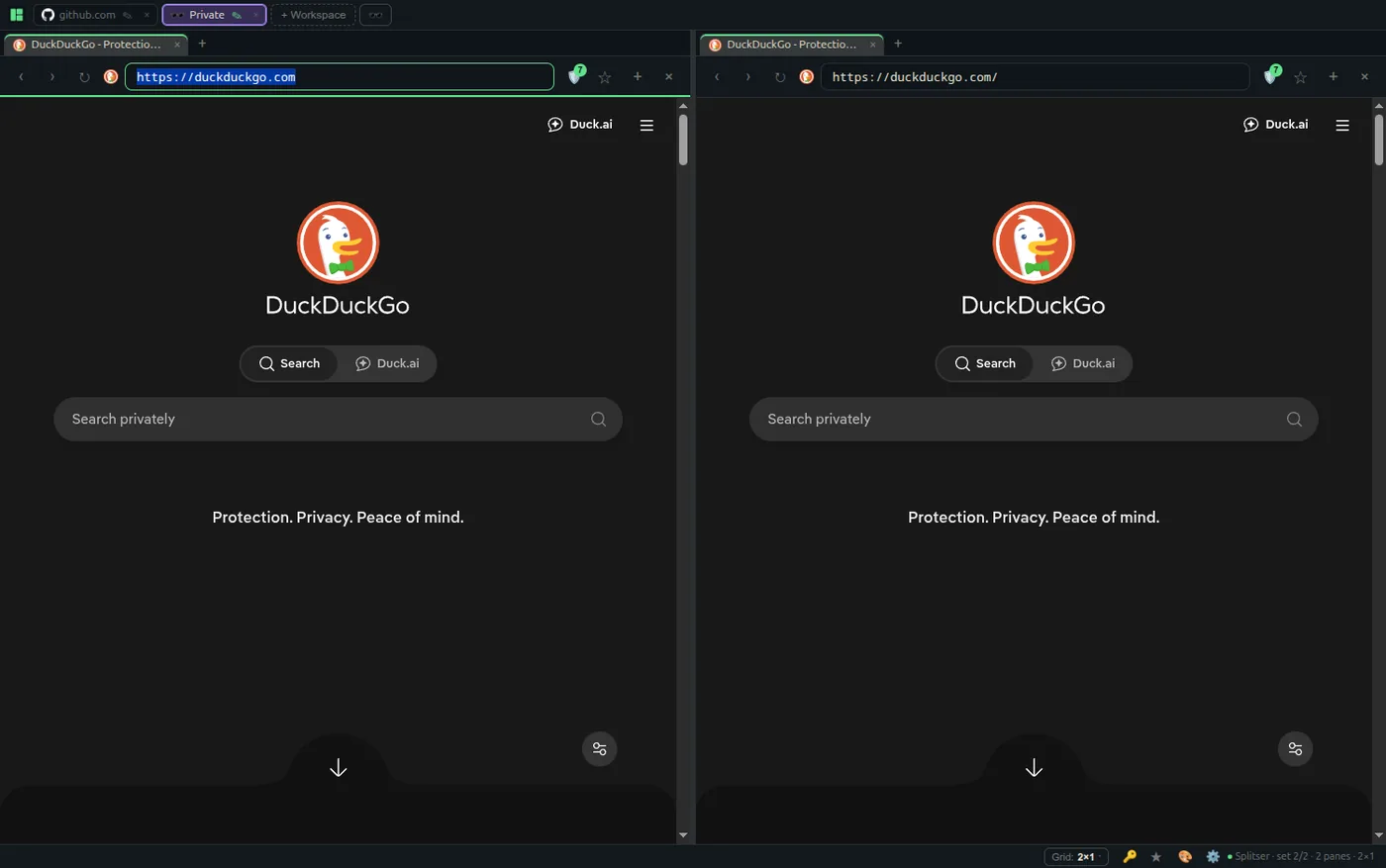
Task: Open the Grid 2×1 layout dropdown
Action: [1075, 856]
